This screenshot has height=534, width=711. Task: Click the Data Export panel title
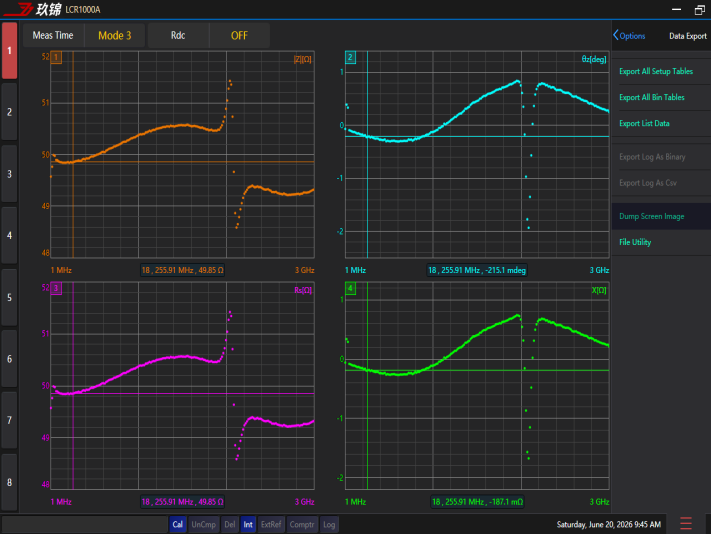[687, 36]
